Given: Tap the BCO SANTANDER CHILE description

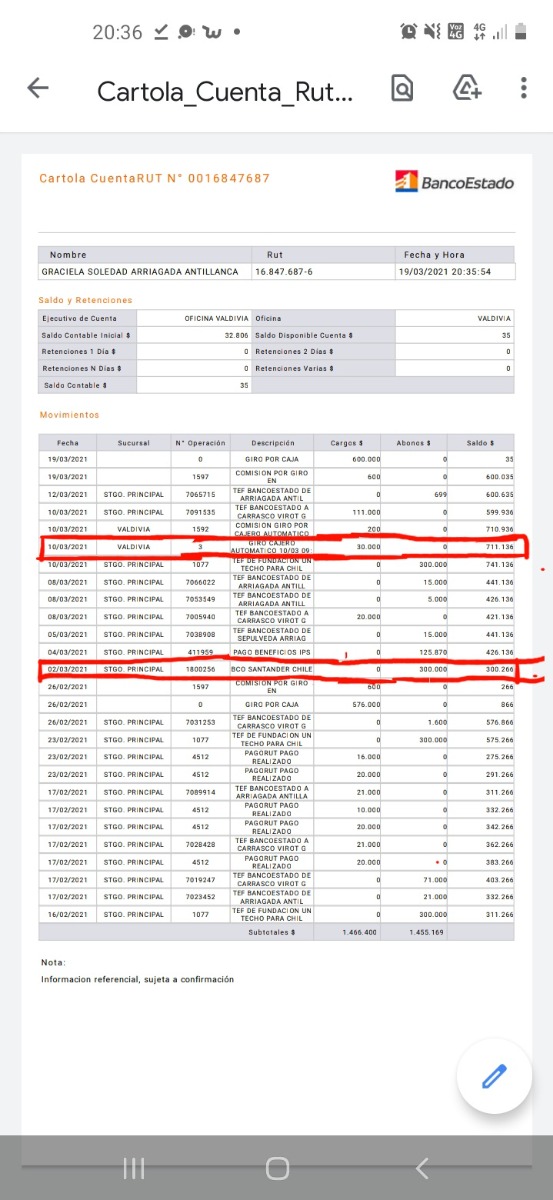Looking at the screenshot, I should pos(272,669).
